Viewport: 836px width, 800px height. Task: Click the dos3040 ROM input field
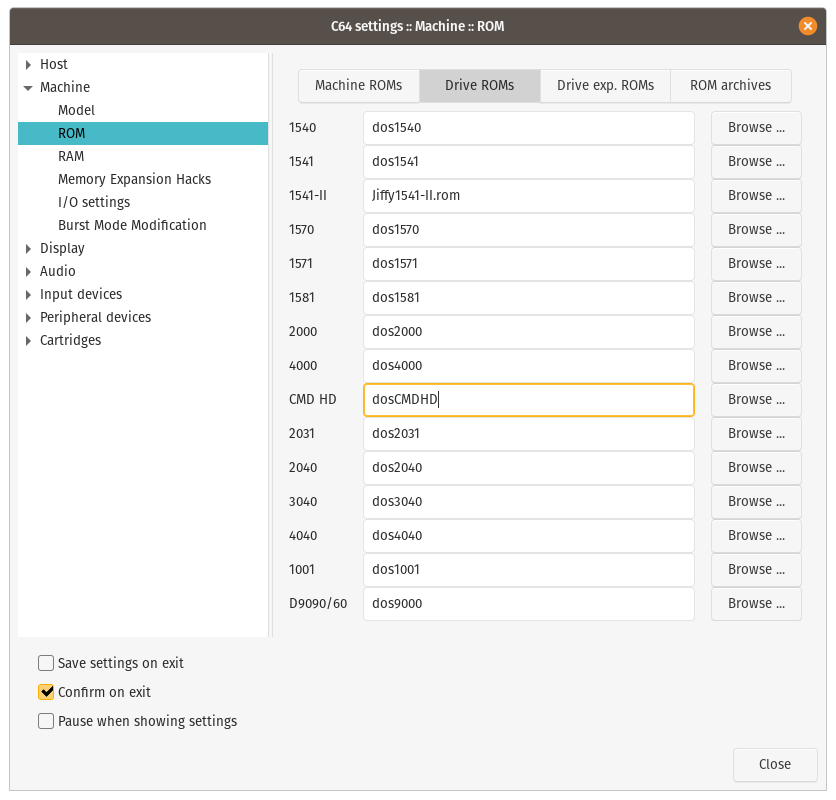pyautogui.click(x=529, y=501)
